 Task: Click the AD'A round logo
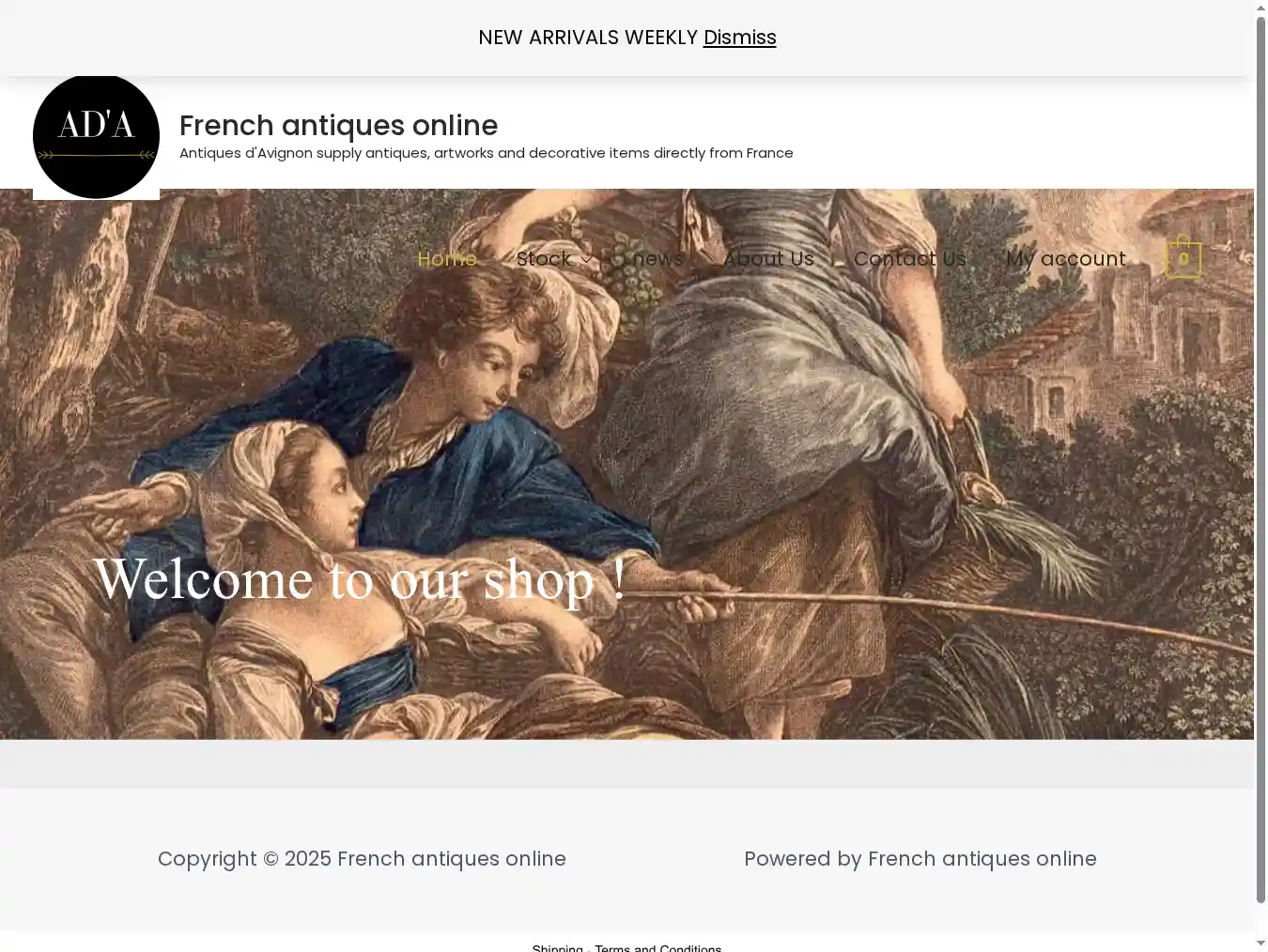coord(96,136)
